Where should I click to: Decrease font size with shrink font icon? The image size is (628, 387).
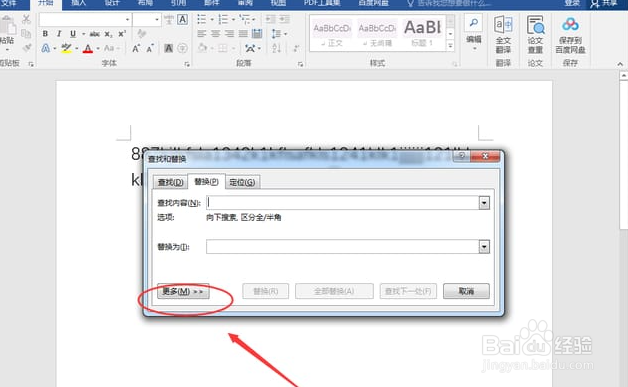click(150, 49)
